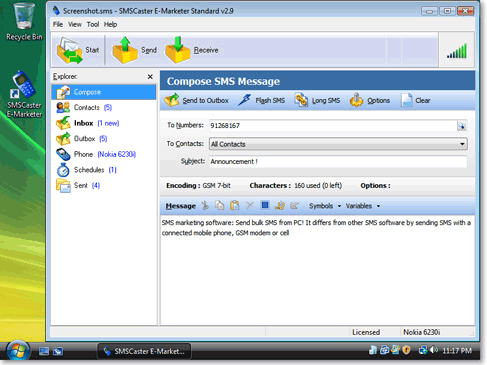Click the Subject input field

tap(338, 162)
